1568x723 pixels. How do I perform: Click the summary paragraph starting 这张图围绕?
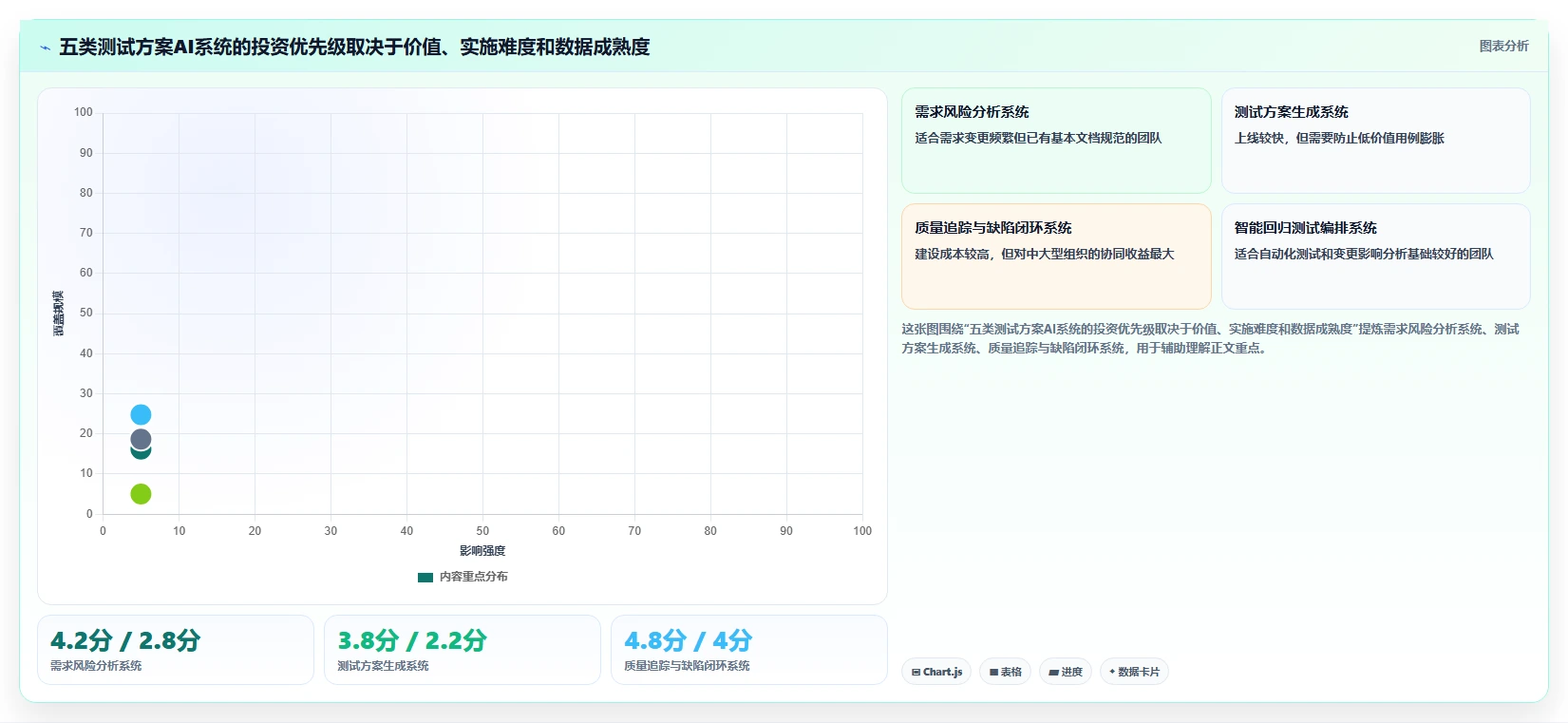(x=1211, y=338)
